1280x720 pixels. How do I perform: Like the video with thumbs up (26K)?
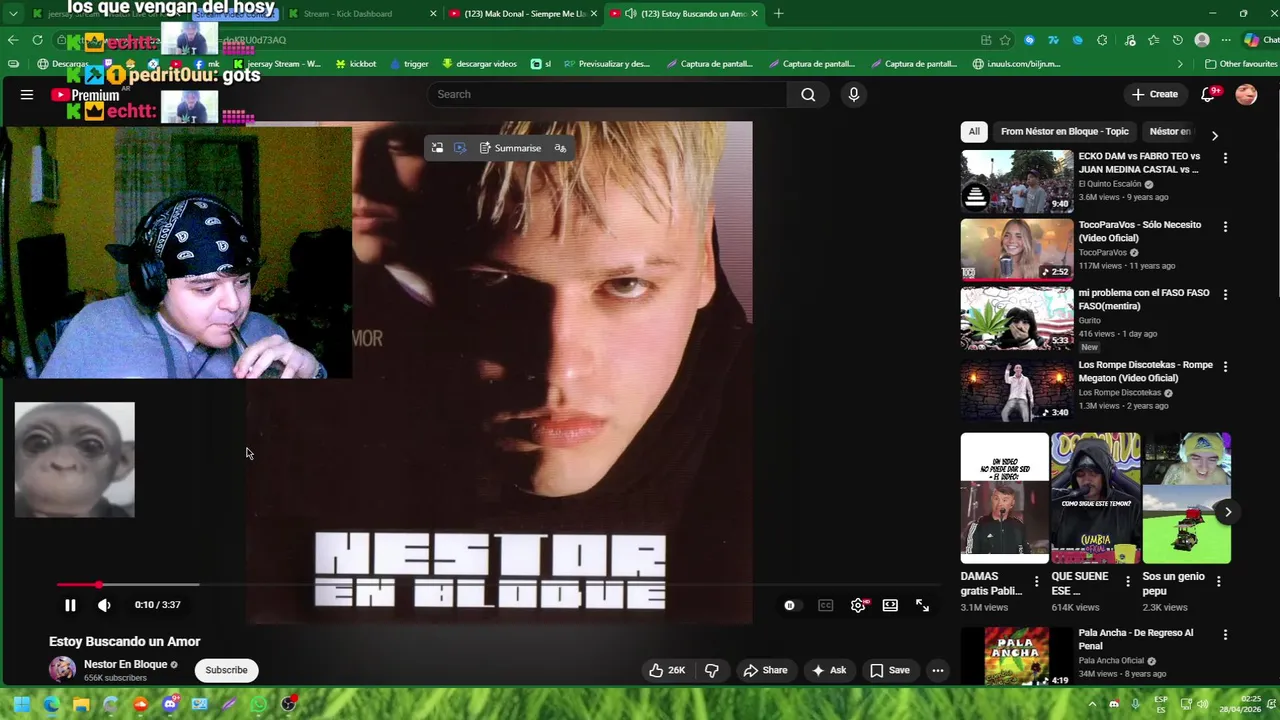click(667, 670)
